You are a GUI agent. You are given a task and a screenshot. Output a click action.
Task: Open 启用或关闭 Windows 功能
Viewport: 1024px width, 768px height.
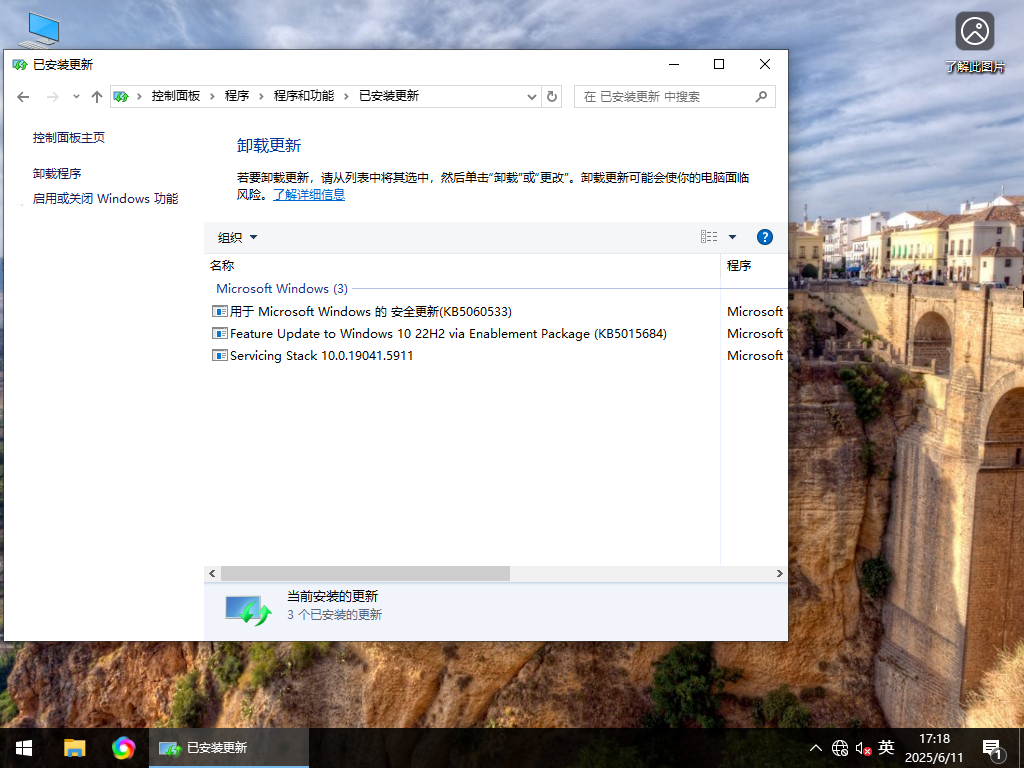tap(98, 198)
